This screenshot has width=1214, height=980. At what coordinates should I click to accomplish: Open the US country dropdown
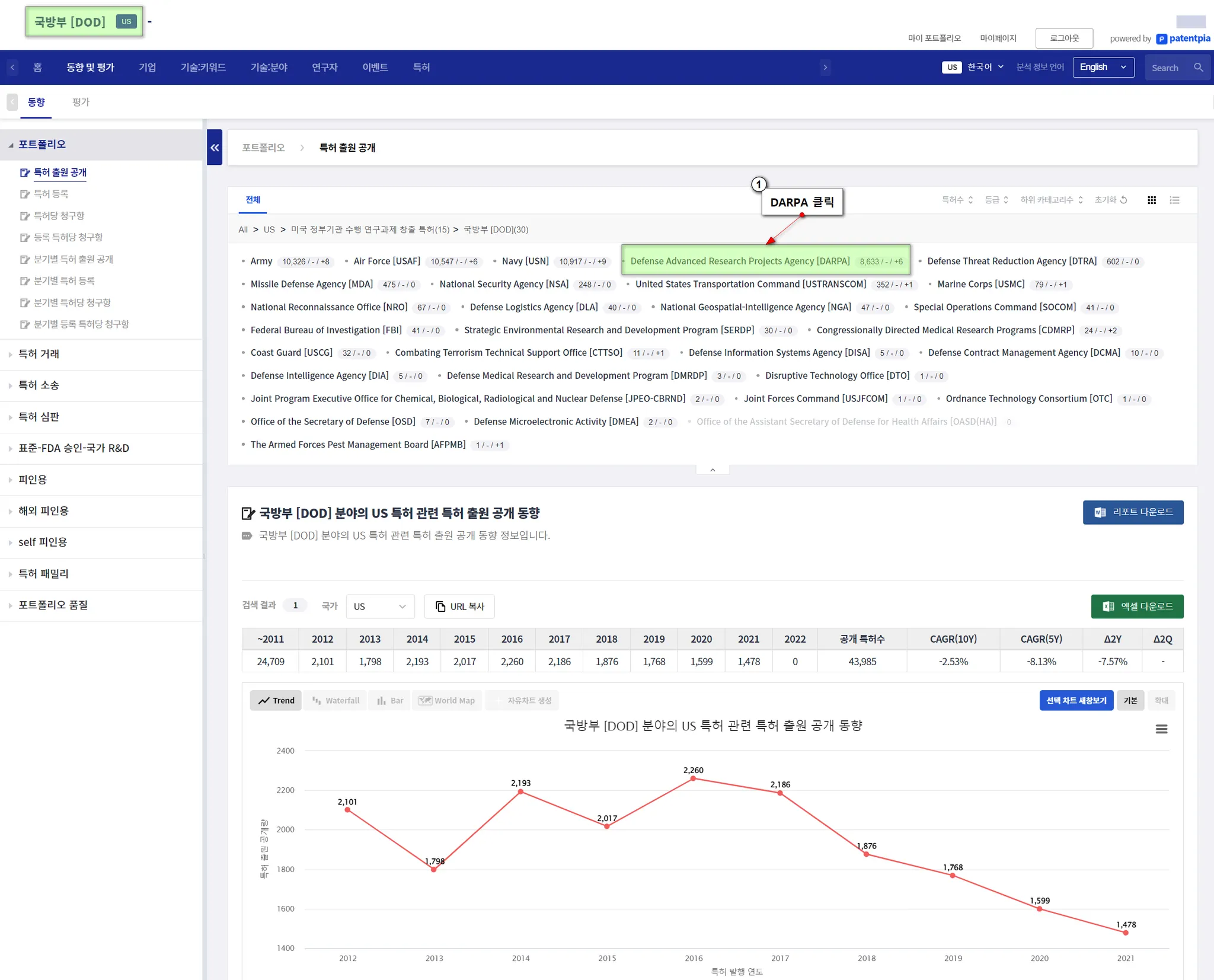point(379,606)
